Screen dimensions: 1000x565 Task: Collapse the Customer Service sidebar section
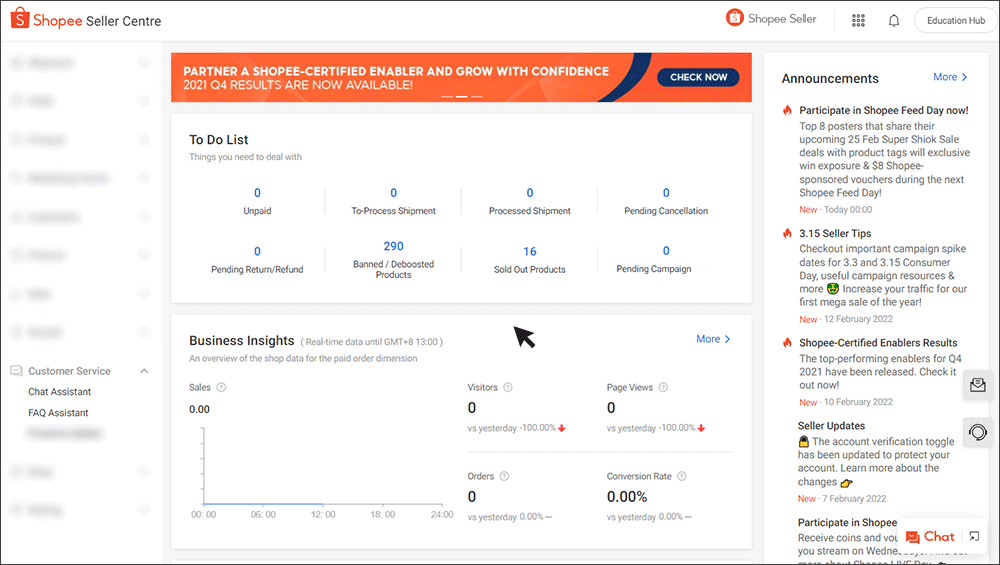[x=144, y=371]
